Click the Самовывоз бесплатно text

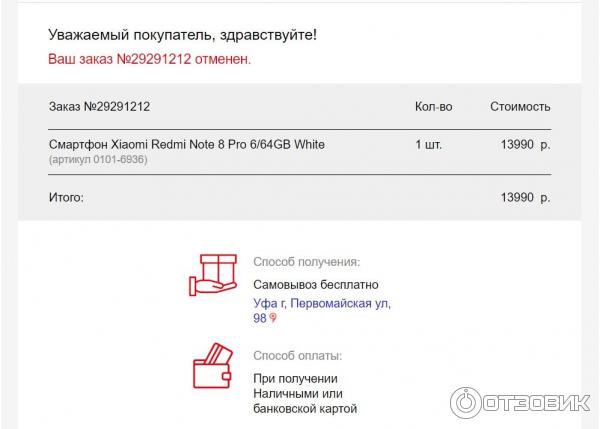(316, 284)
